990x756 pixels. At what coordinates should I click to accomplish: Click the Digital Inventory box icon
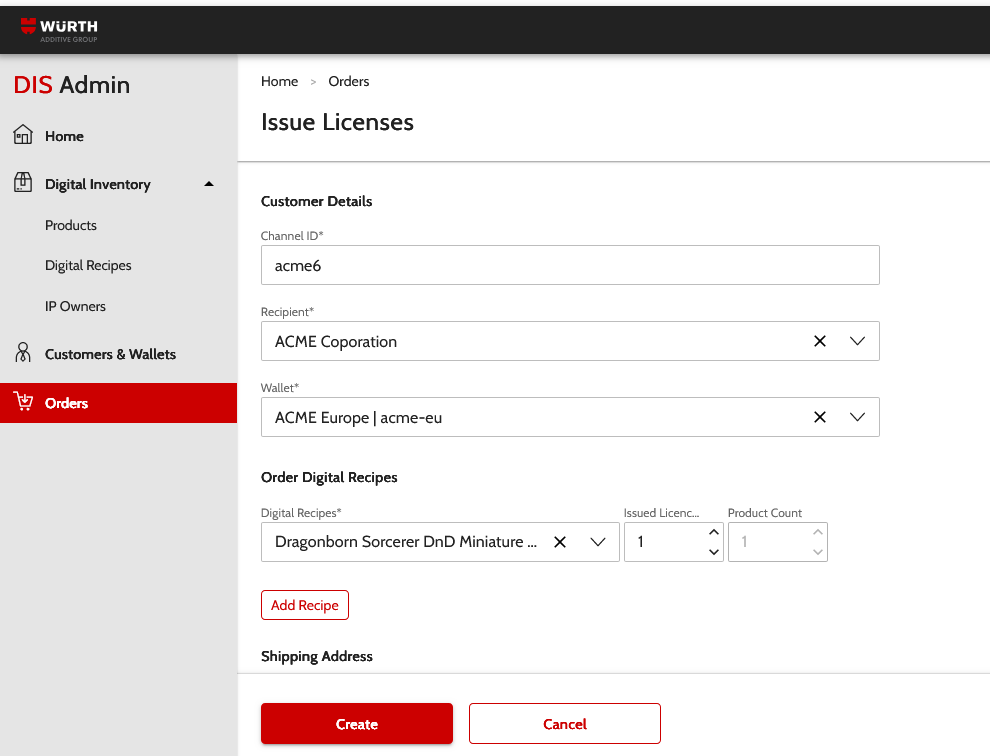23,183
